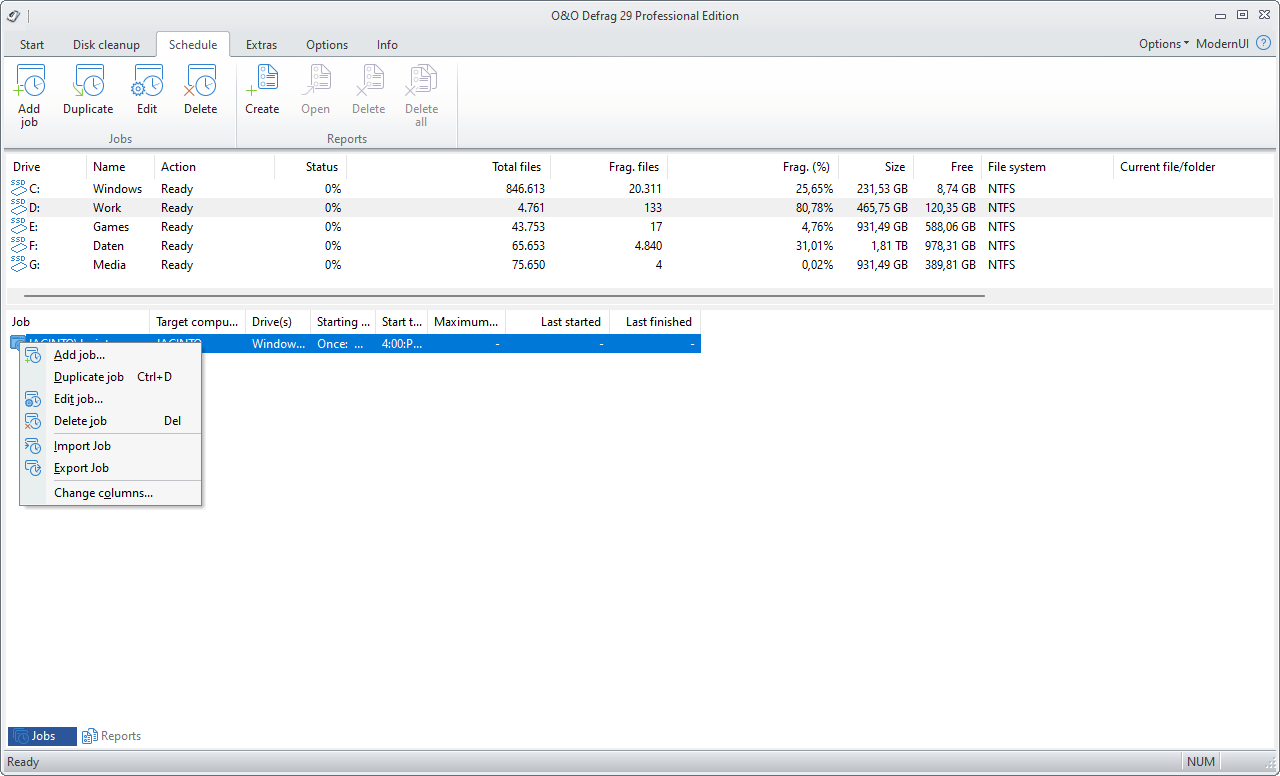Image resolution: width=1280 pixels, height=776 pixels.
Task: Select the Windows drive name cell
Action: click(117, 189)
